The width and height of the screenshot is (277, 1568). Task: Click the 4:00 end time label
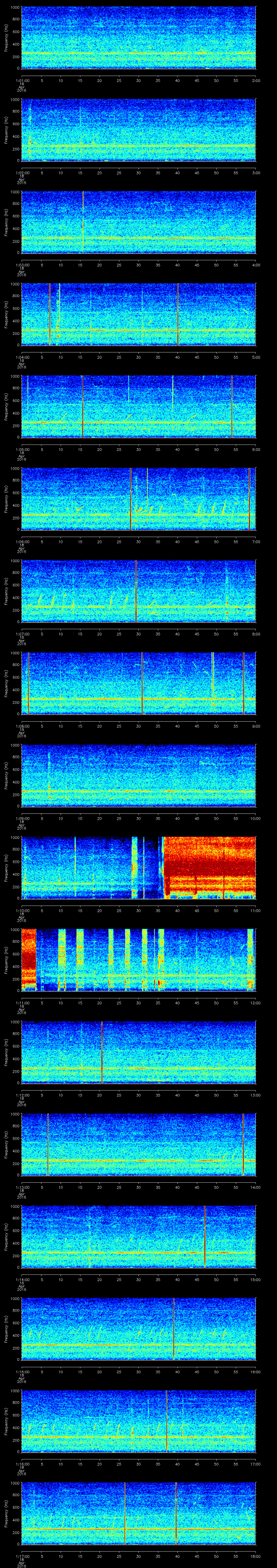(256, 265)
